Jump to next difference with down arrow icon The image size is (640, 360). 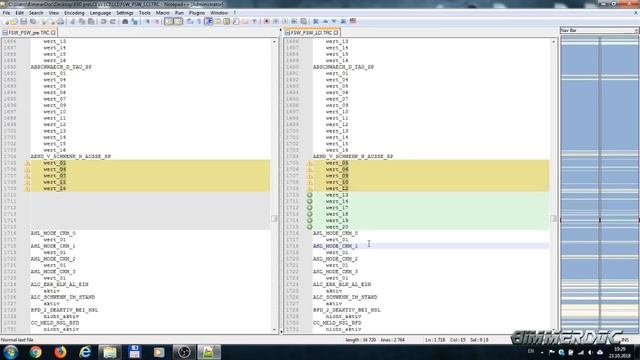tap(334, 21)
